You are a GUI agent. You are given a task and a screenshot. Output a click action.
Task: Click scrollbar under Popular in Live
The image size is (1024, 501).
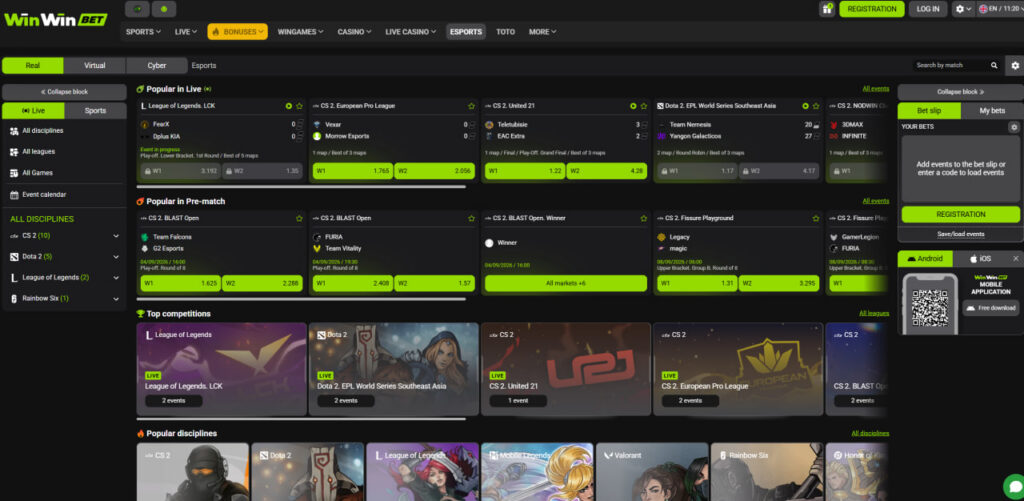301,187
